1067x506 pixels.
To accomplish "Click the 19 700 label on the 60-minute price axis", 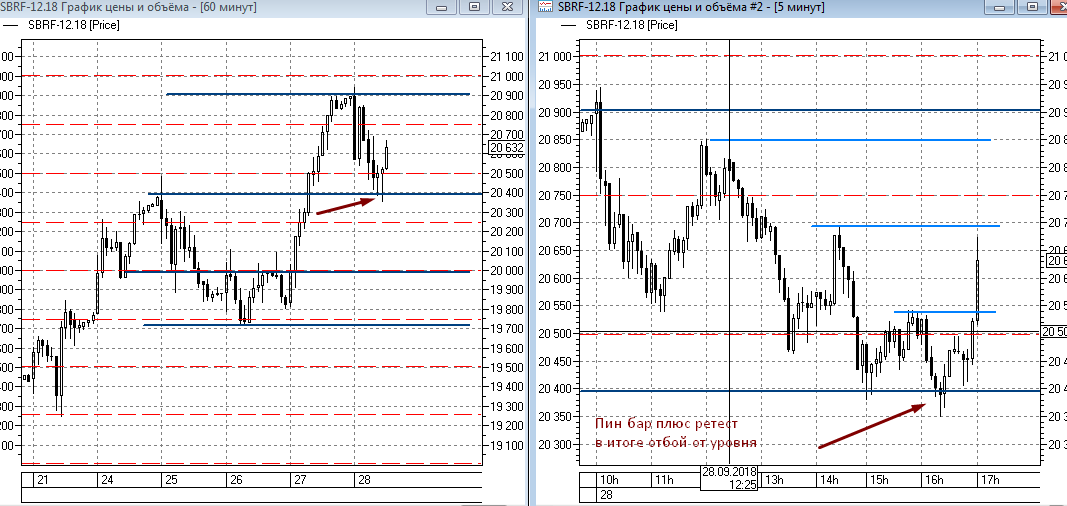I will click(x=505, y=329).
